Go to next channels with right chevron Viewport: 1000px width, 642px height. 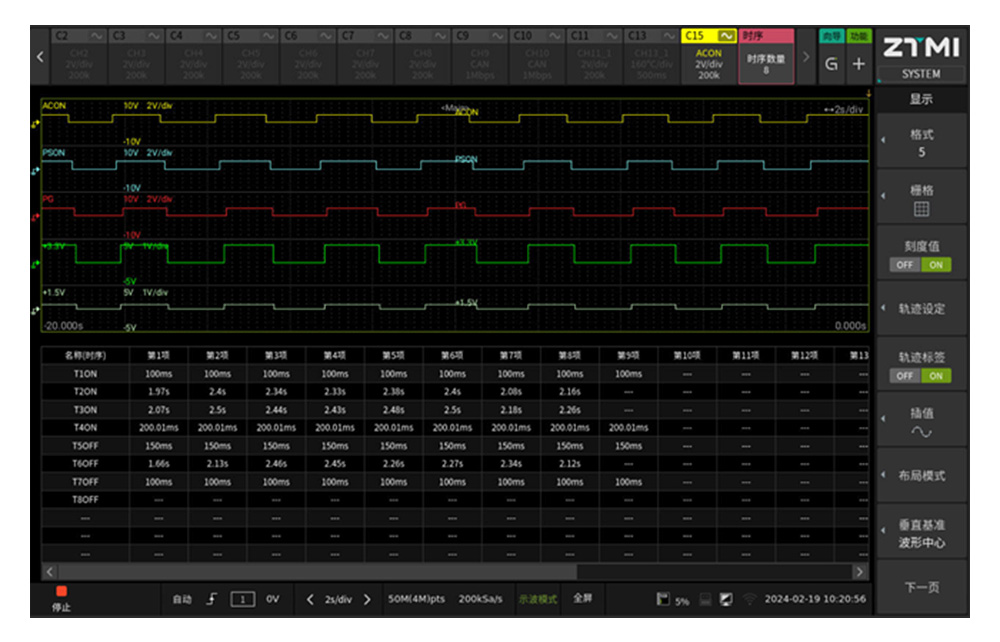tap(805, 57)
